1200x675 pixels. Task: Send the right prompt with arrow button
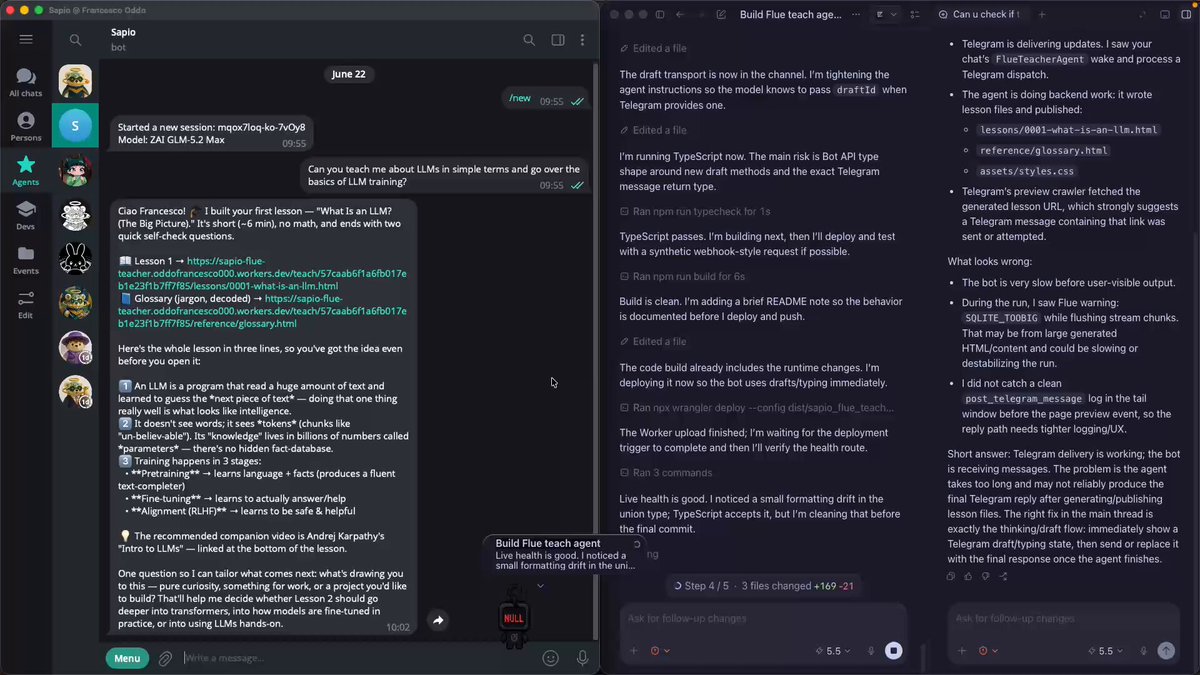[x=1166, y=651]
